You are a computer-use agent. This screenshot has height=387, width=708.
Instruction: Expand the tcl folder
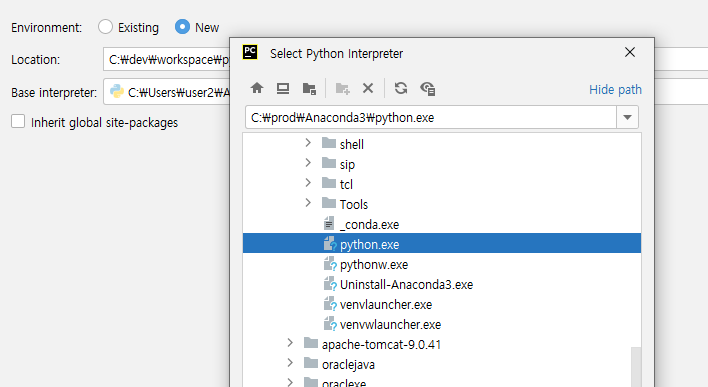point(308,183)
